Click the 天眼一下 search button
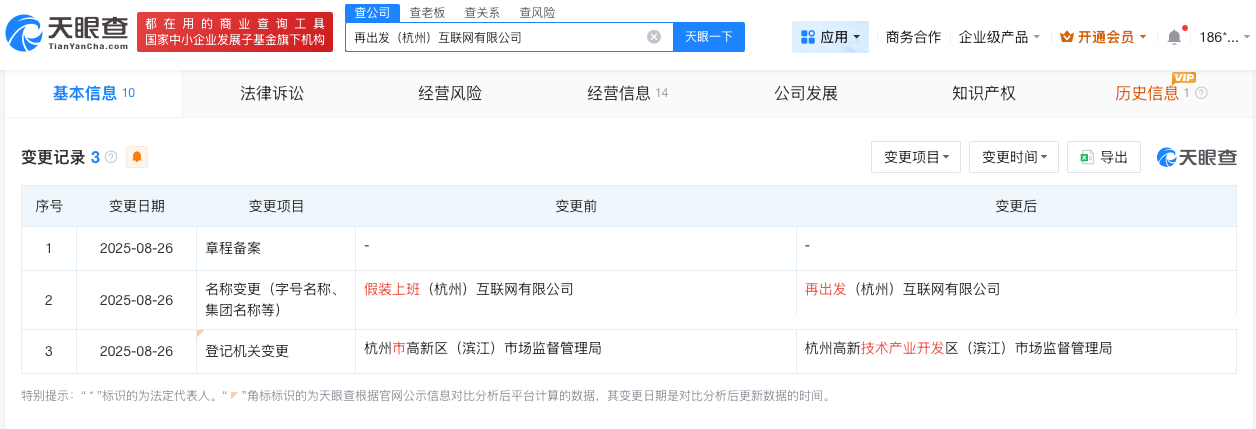This screenshot has height=429, width=1256. pos(709,37)
